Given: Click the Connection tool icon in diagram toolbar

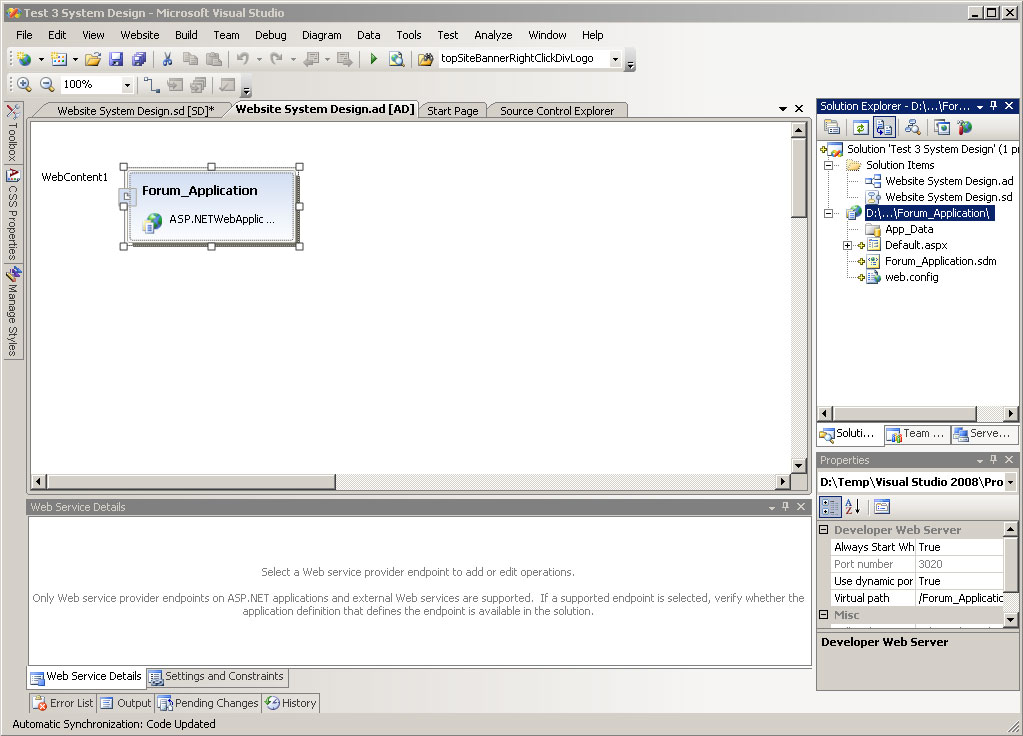Looking at the screenshot, I should coord(151,84).
